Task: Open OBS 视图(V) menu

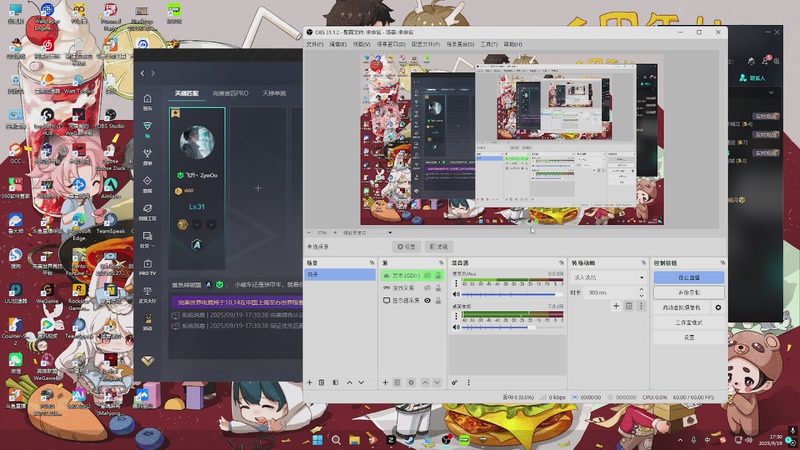Action: point(361,44)
